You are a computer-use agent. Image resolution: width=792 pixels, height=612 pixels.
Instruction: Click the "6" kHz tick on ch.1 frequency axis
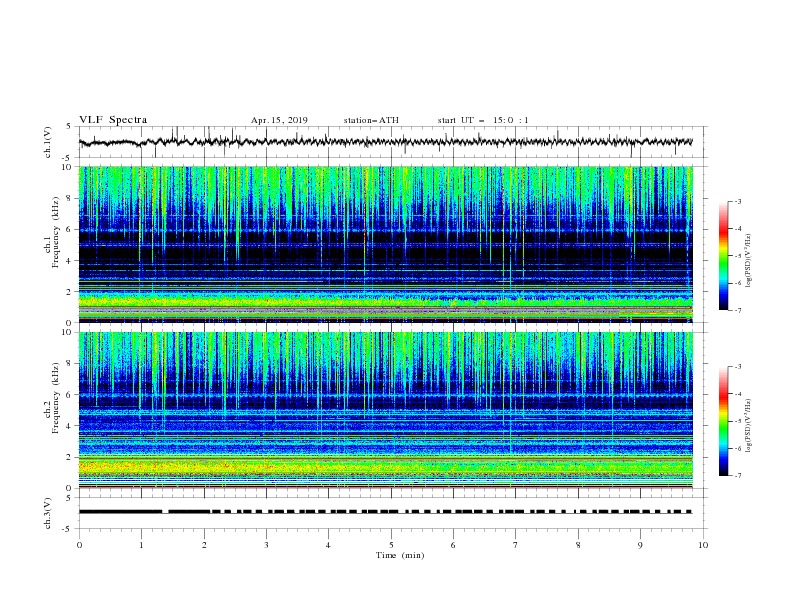(70, 230)
